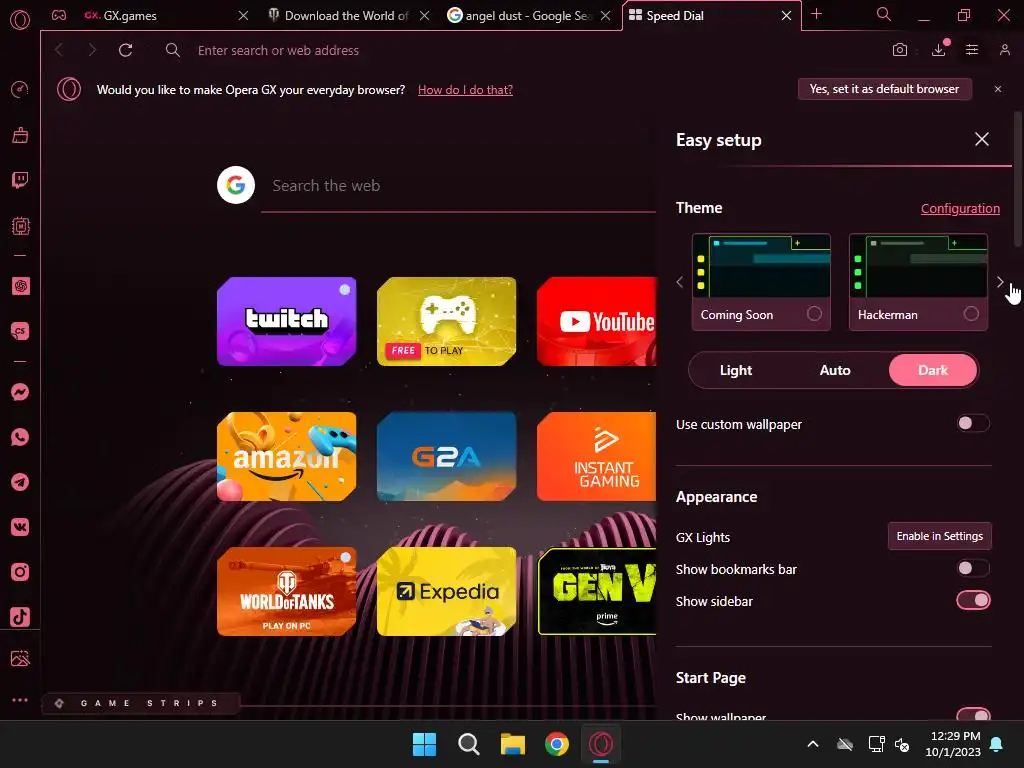Viewport: 1024px width, 768px height.
Task: Open TikTok in sidebar
Action: [20, 617]
